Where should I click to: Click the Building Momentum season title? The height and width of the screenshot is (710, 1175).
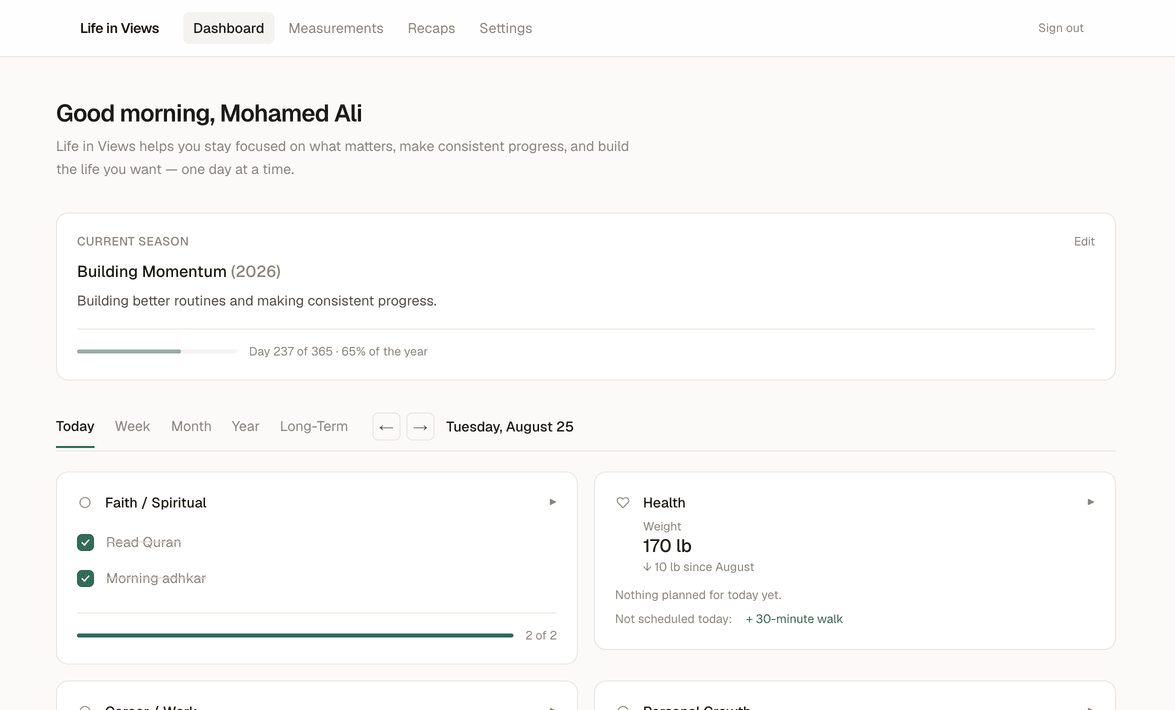(x=179, y=271)
